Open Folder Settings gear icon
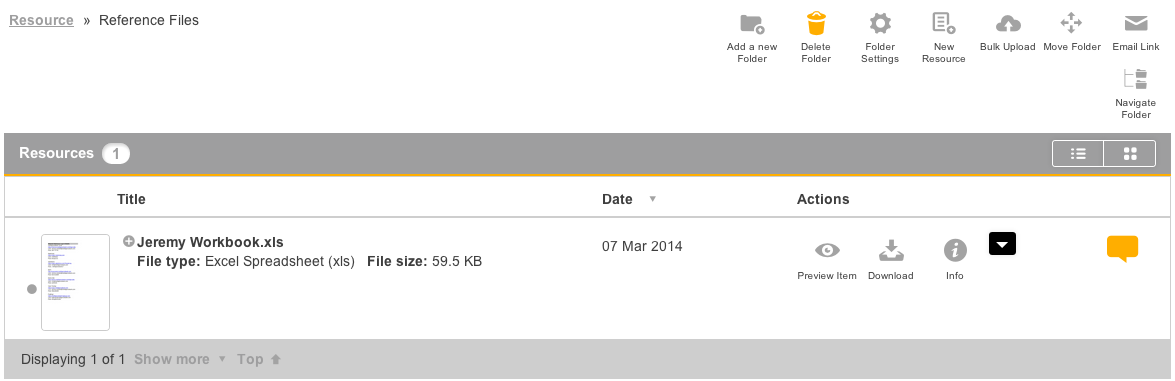The height and width of the screenshot is (381, 1175). (x=879, y=23)
